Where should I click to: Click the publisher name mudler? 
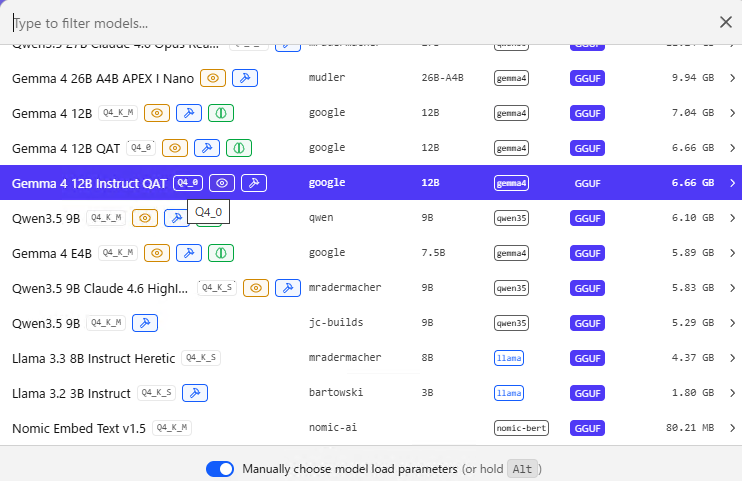click(x=327, y=77)
